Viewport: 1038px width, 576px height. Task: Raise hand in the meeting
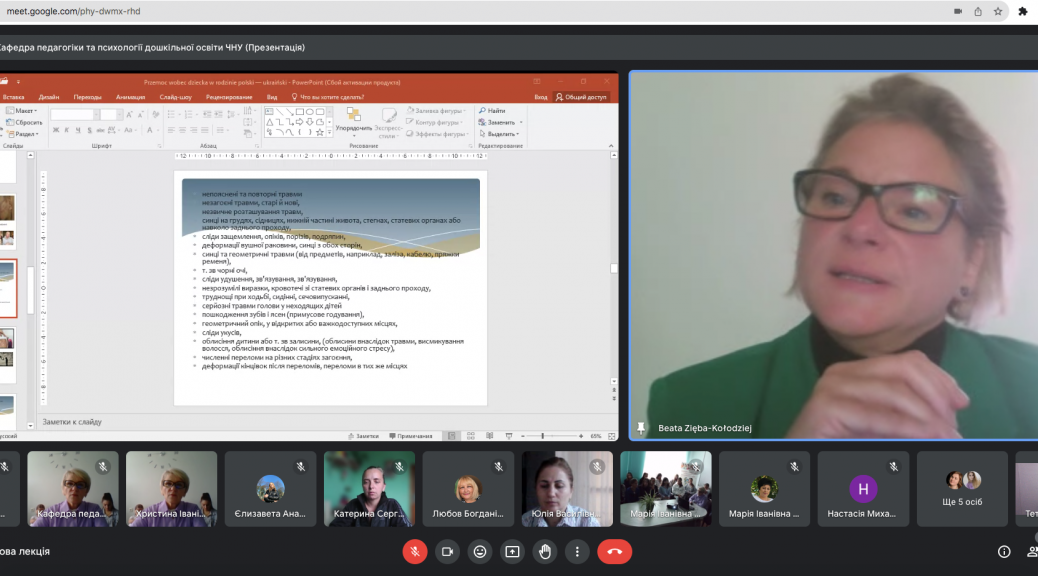(x=545, y=552)
